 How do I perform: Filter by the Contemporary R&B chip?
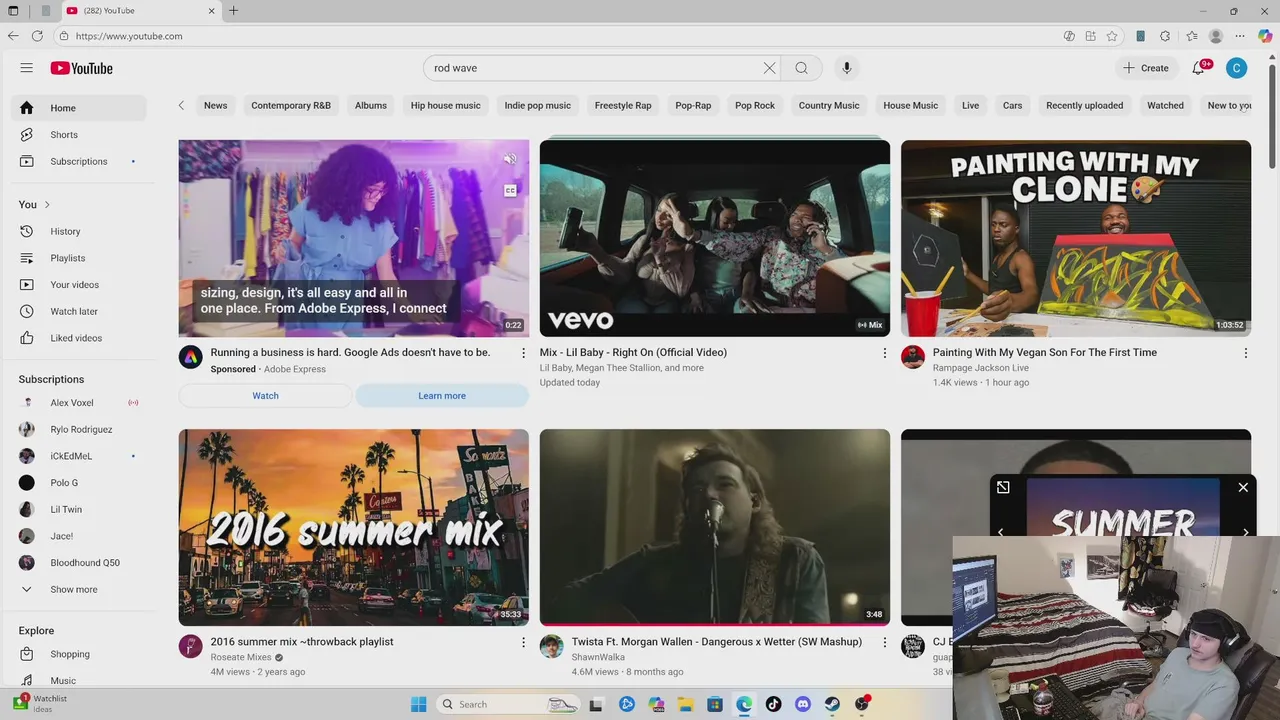(x=291, y=105)
